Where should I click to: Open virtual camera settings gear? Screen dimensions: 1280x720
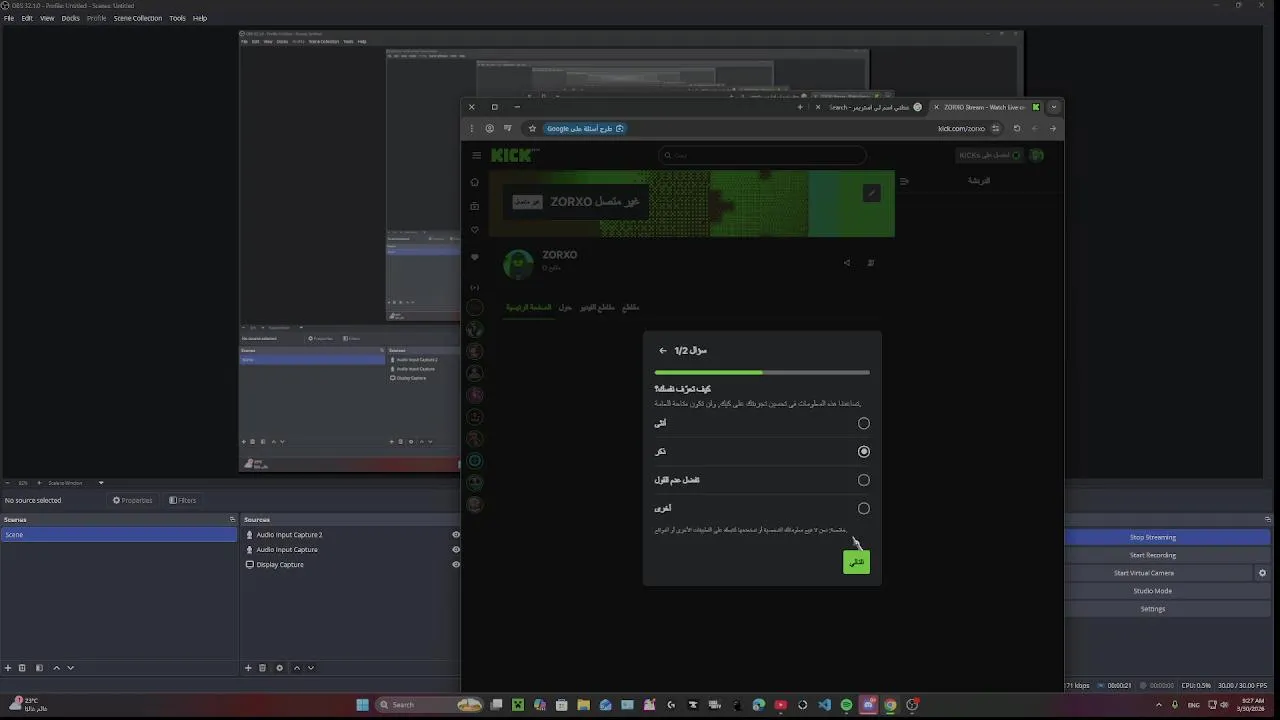pos(1262,573)
